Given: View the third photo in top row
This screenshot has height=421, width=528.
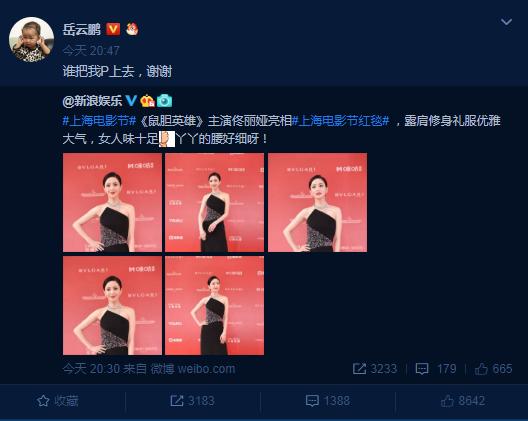Looking at the screenshot, I should pos(318,202).
